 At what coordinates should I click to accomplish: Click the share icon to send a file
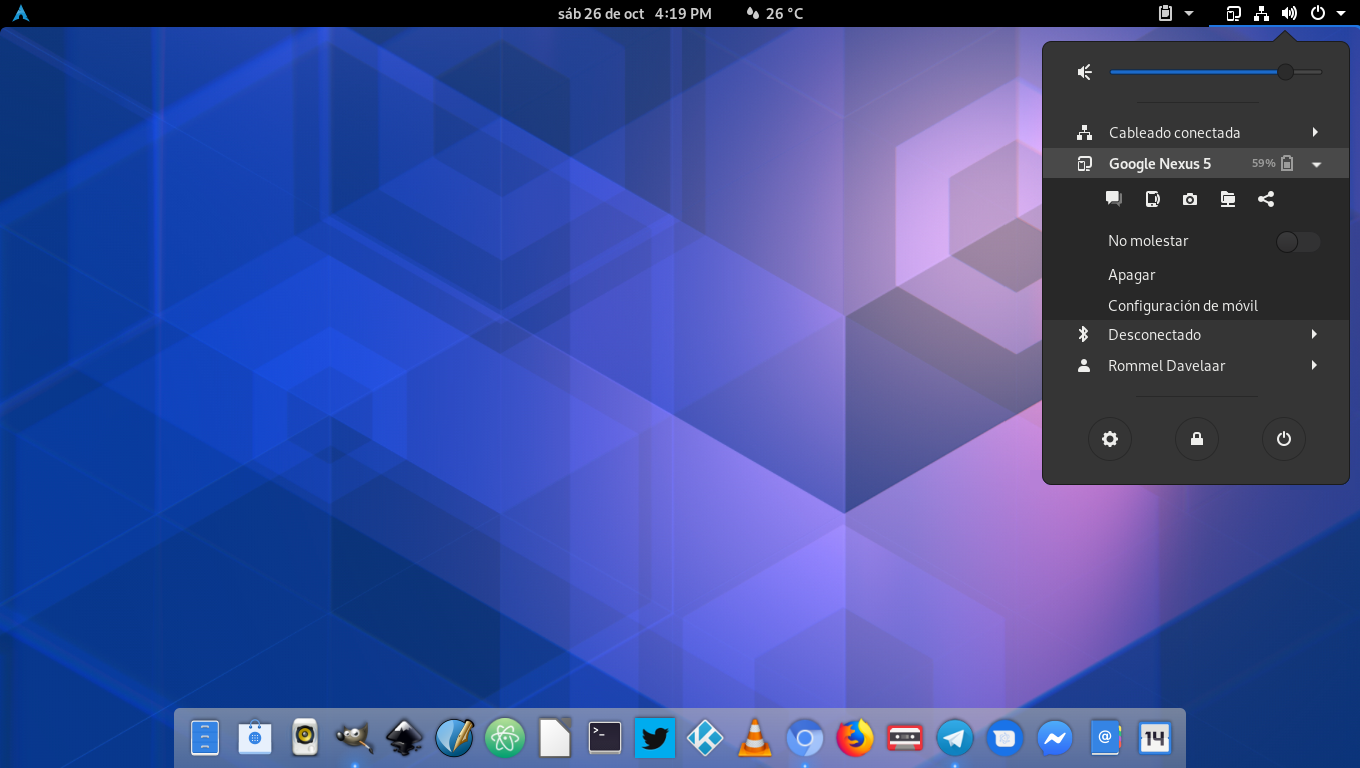point(1266,199)
